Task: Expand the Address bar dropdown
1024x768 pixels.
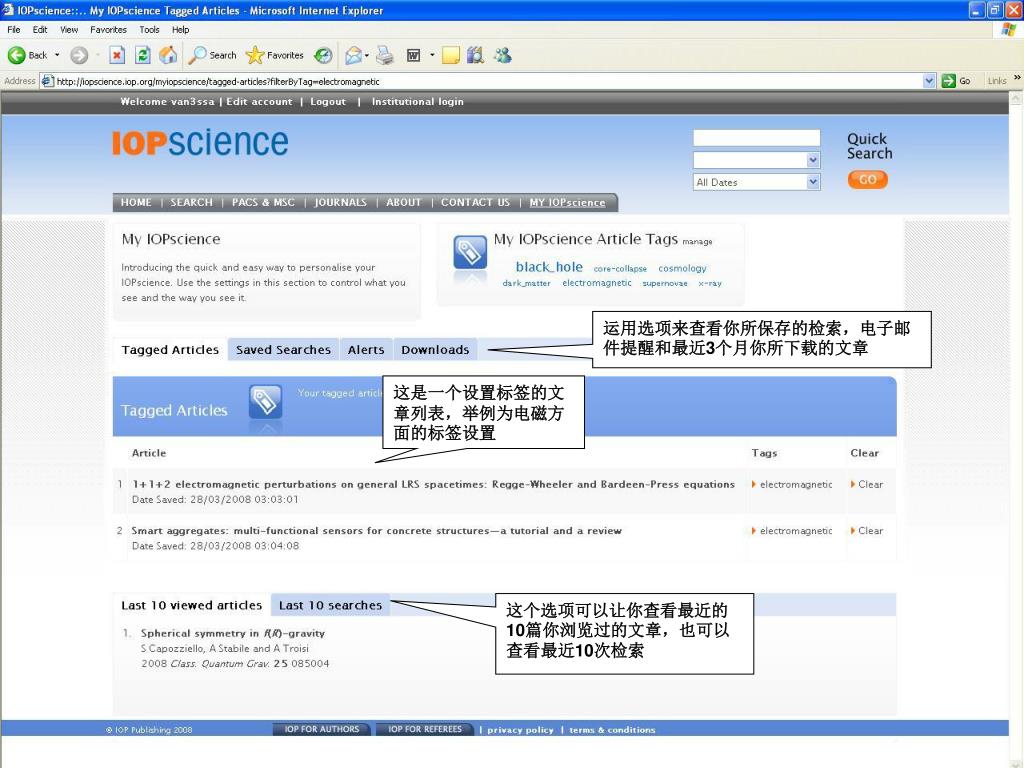Action: click(x=929, y=81)
